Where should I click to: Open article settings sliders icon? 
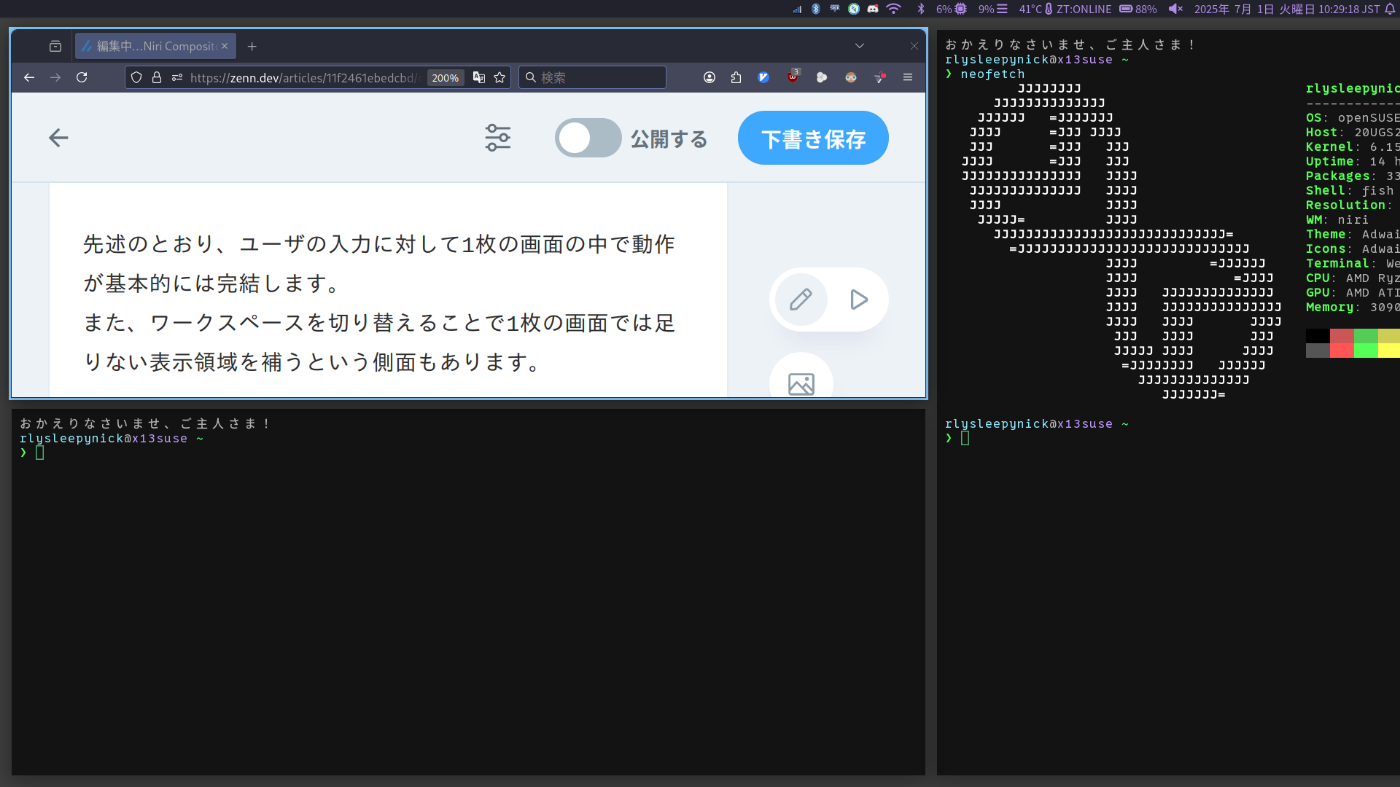[498, 138]
